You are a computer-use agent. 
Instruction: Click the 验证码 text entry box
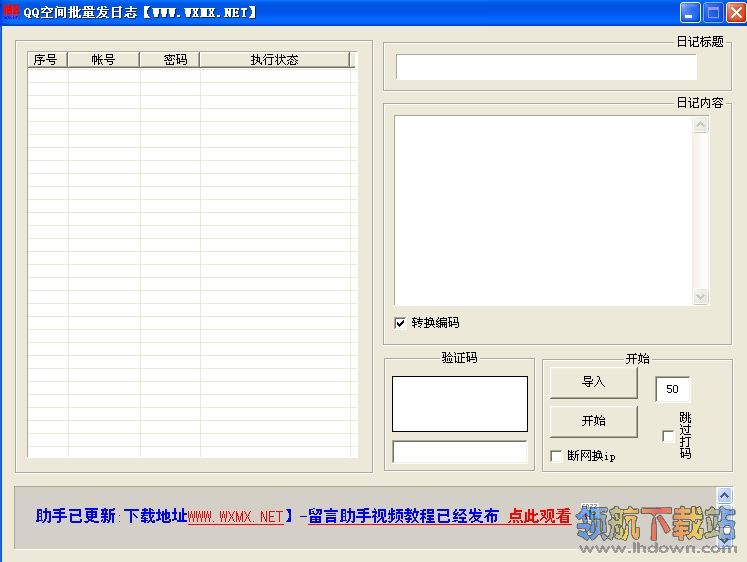[x=460, y=452]
